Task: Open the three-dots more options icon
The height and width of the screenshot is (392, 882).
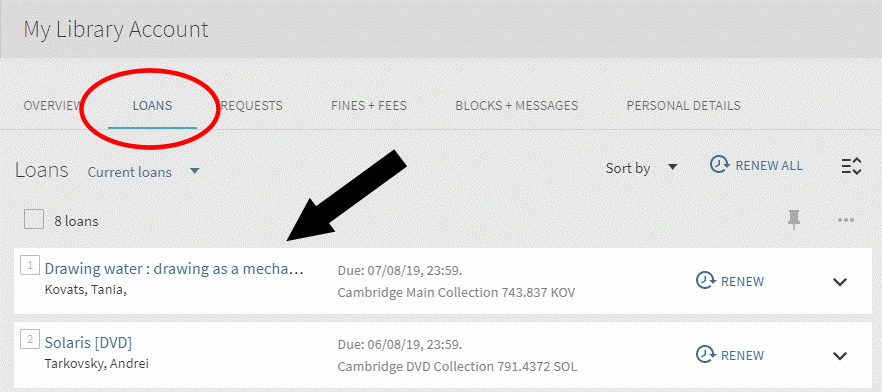Action: [x=846, y=220]
